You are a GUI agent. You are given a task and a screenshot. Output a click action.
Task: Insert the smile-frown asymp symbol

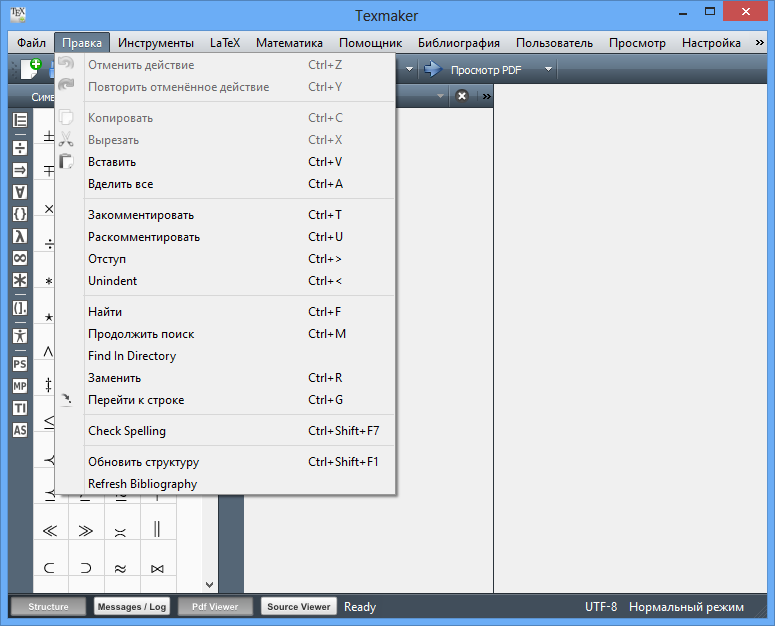click(120, 532)
